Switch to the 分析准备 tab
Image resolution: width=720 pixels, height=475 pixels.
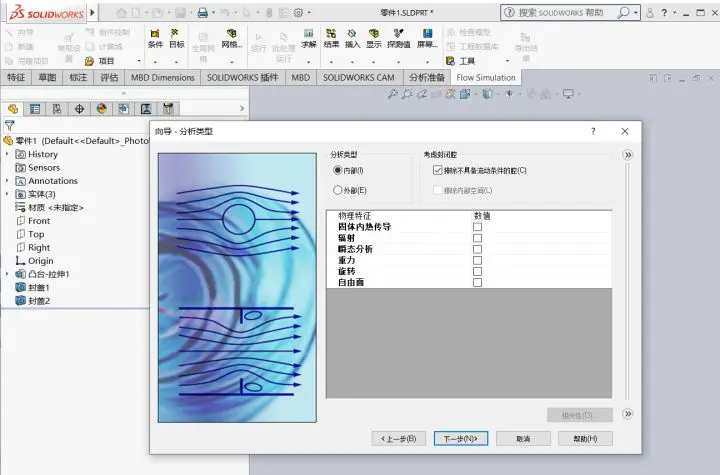click(x=427, y=78)
